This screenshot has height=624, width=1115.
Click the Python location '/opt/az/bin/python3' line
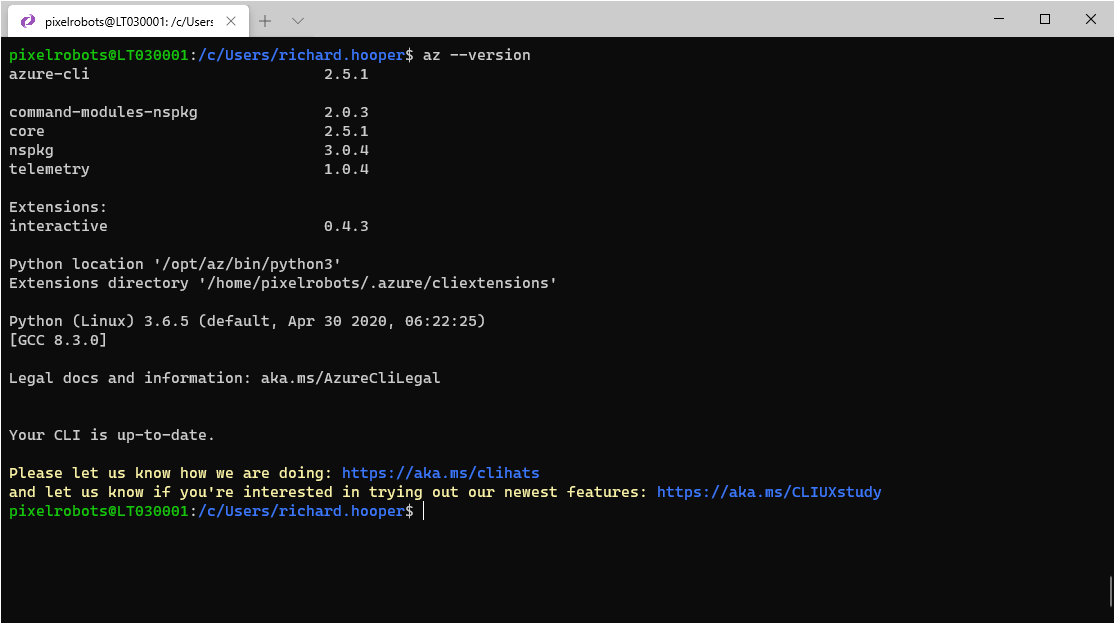coord(175,264)
